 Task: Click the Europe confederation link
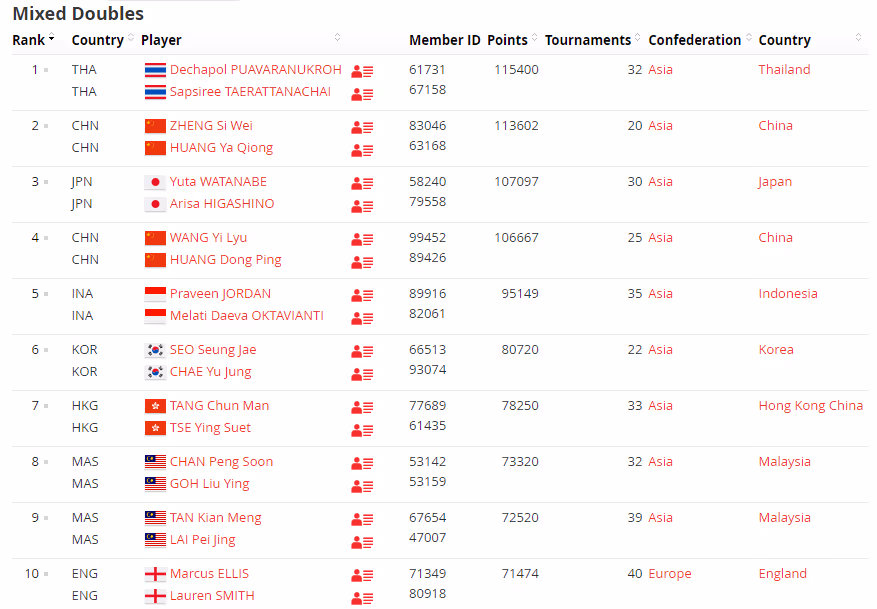[670, 574]
